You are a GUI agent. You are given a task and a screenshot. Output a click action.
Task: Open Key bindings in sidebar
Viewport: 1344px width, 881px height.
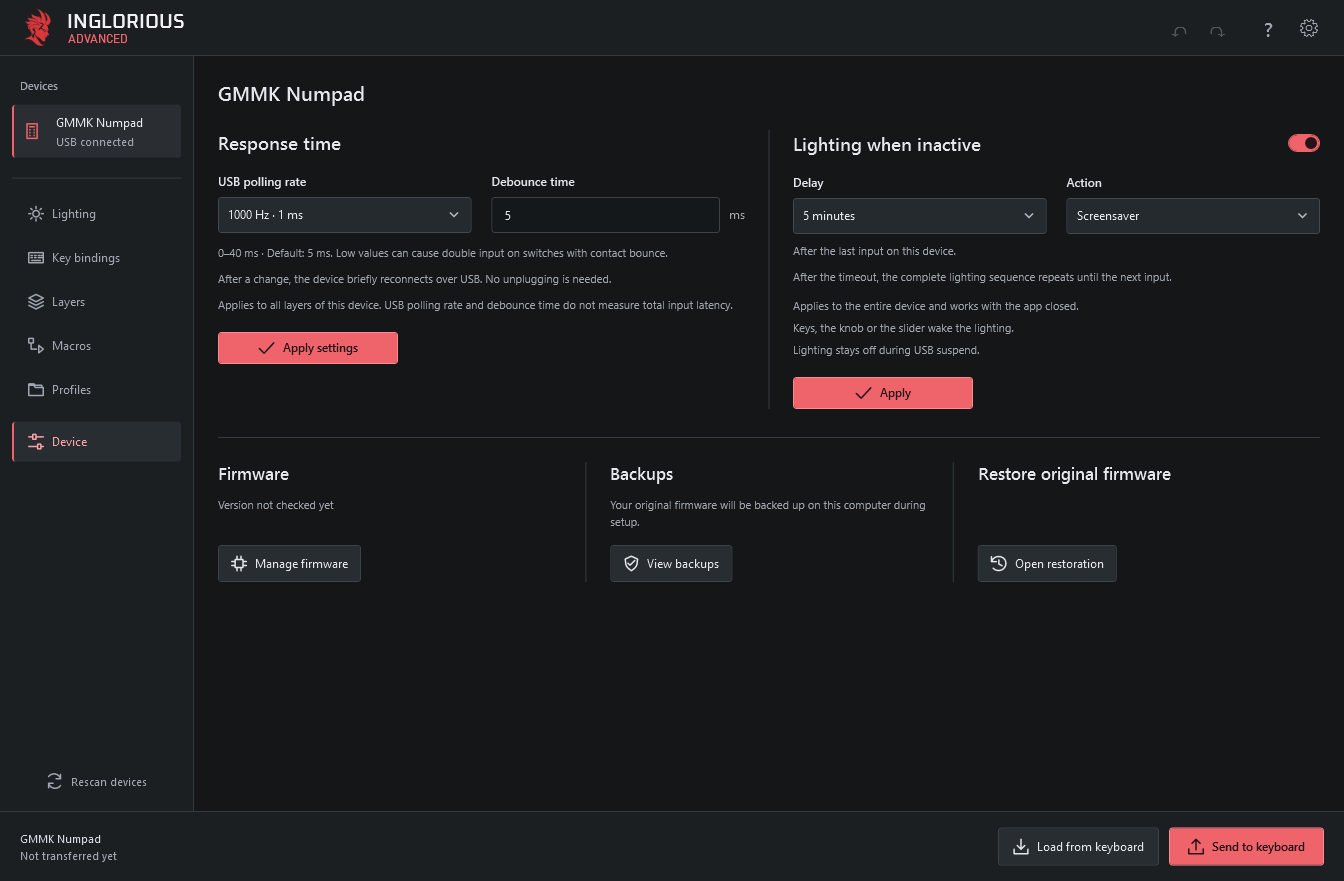coord(96,258)
